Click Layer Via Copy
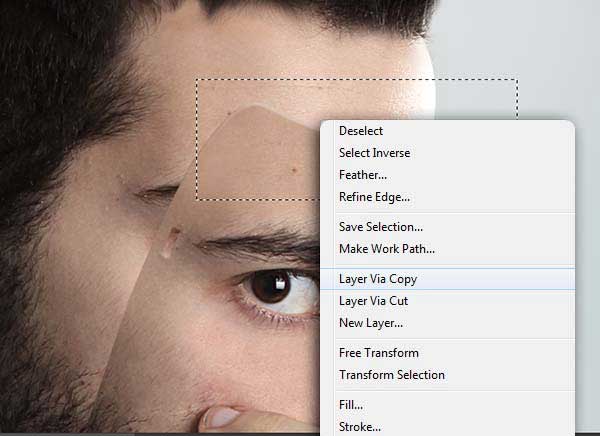Image resolution: width=600 pixels, height=436 pixels. pos(447,279)
